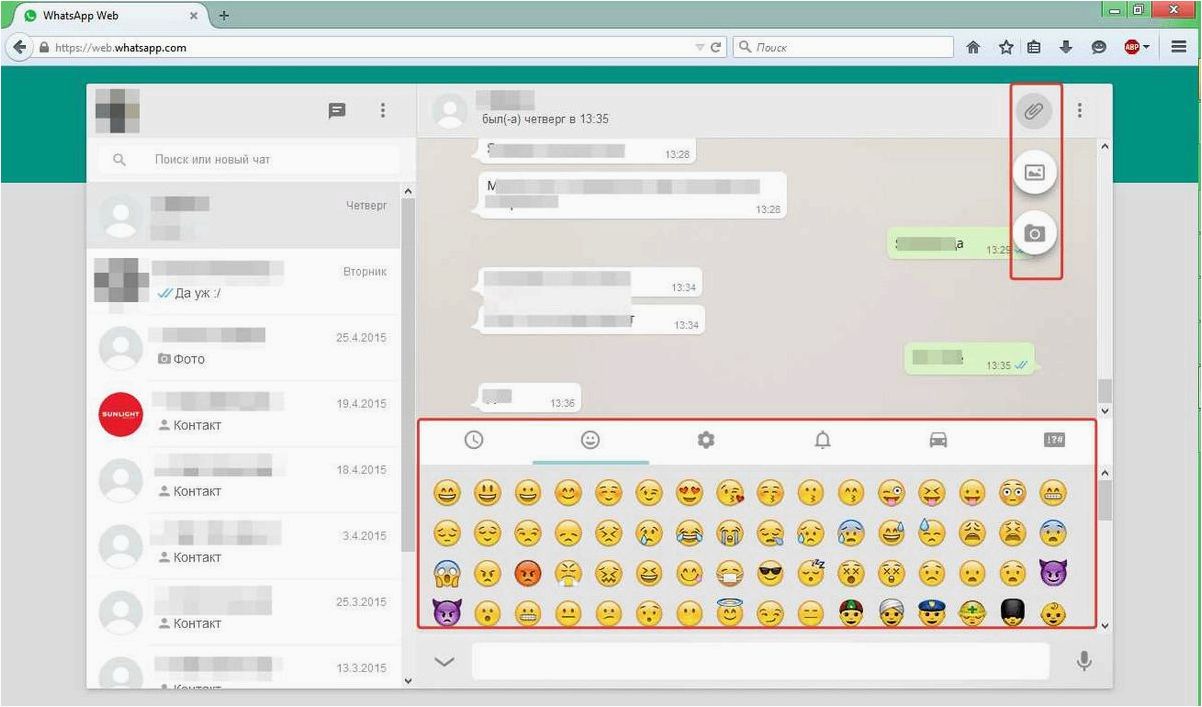
Task: Insert the police officer emoji
Action: [932, 612]
